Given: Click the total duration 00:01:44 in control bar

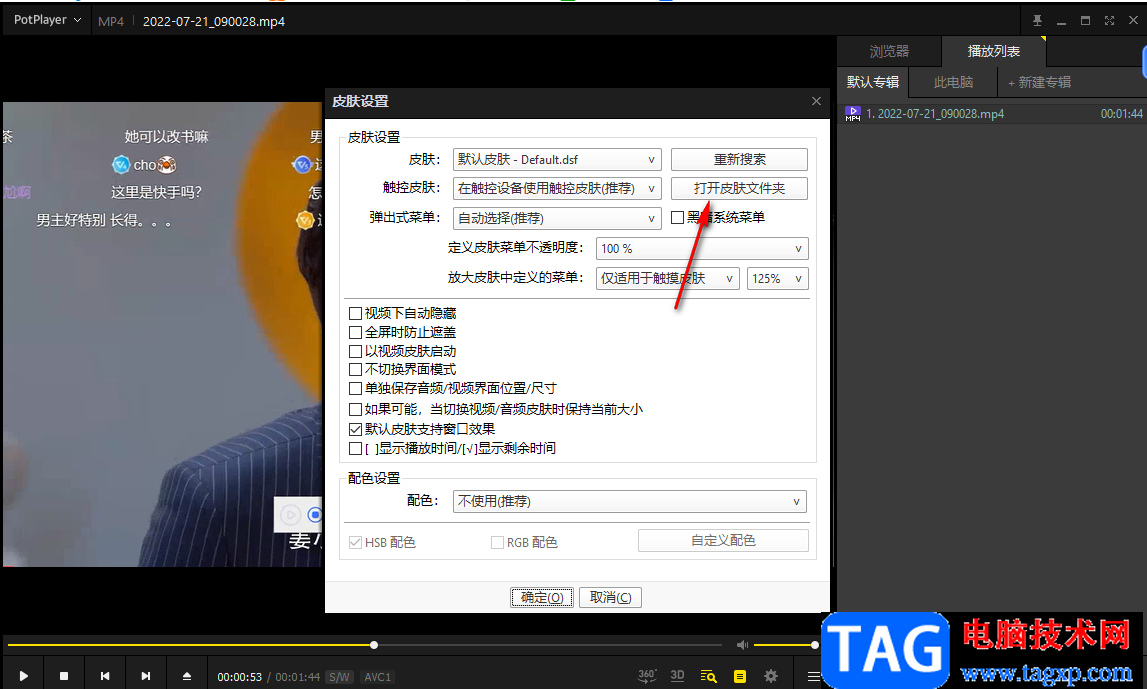Looking at the screenshot, I should tap(297, 677).
